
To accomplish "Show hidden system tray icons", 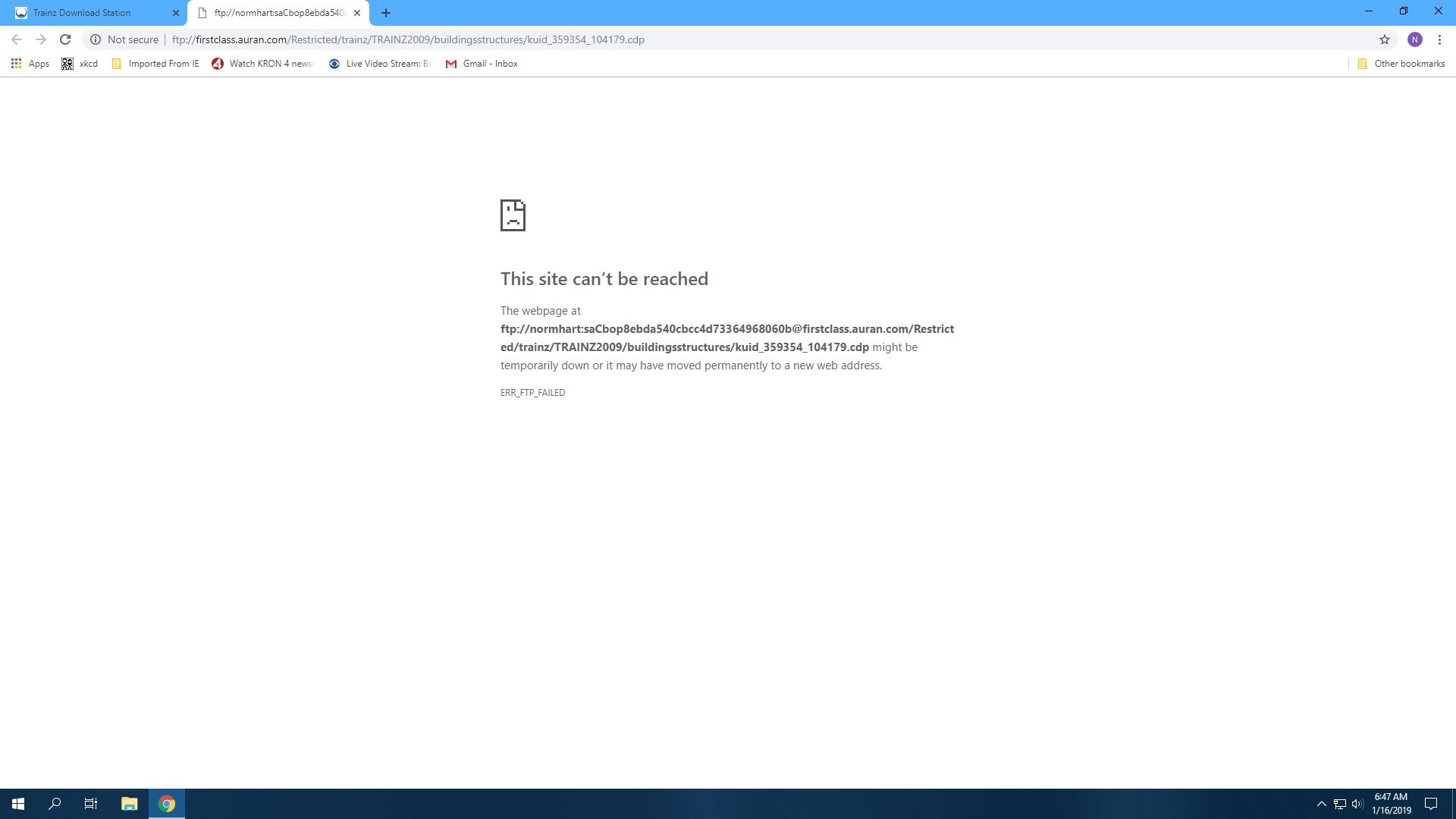I will [x=1321, y=804].
